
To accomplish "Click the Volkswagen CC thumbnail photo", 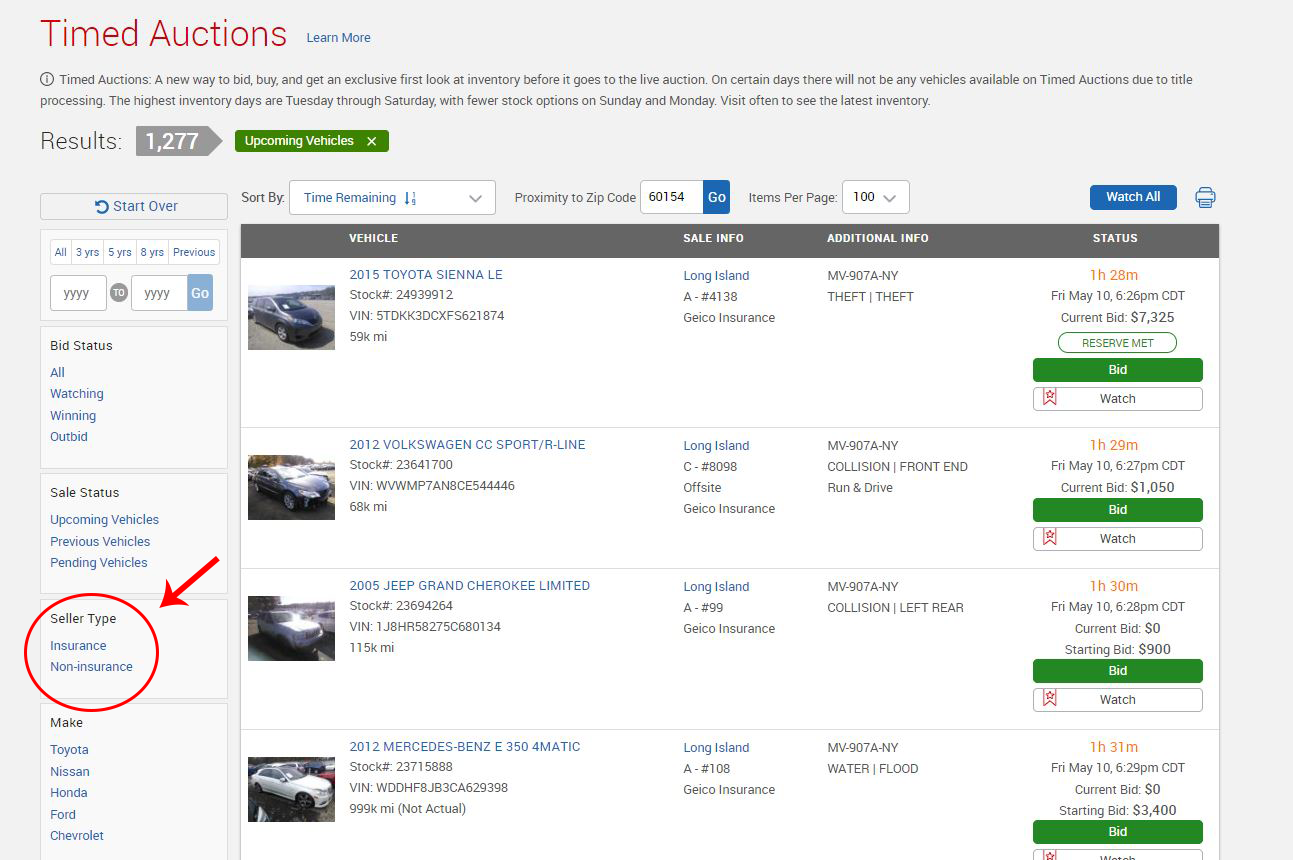I will pos(291,487).
